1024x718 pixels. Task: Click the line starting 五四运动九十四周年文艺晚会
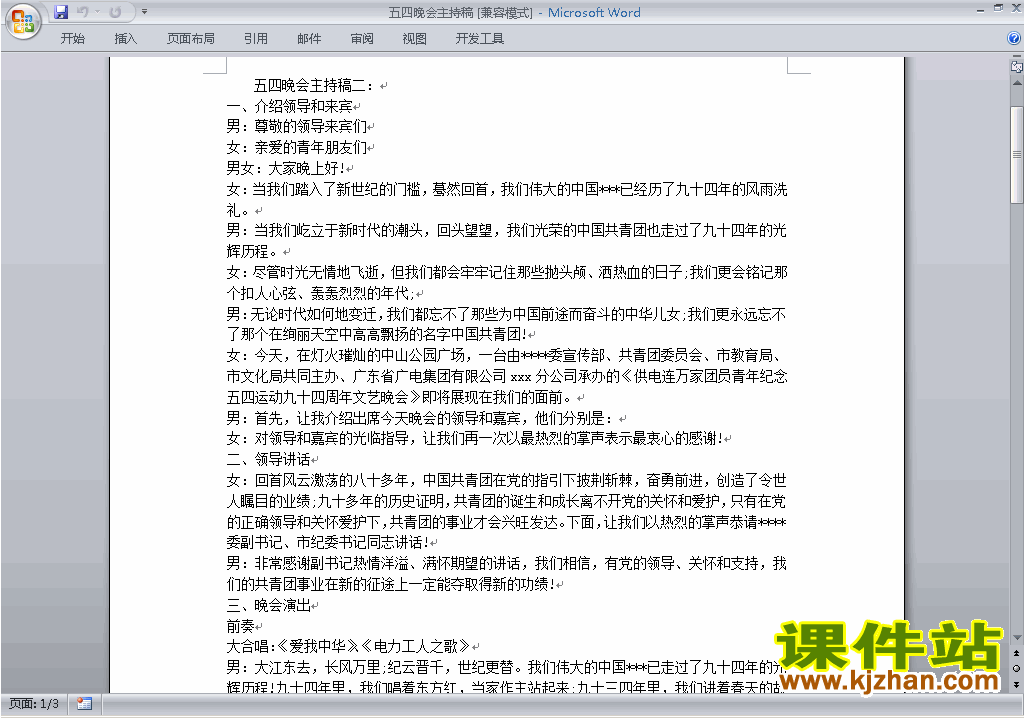(x=399, y=397)
